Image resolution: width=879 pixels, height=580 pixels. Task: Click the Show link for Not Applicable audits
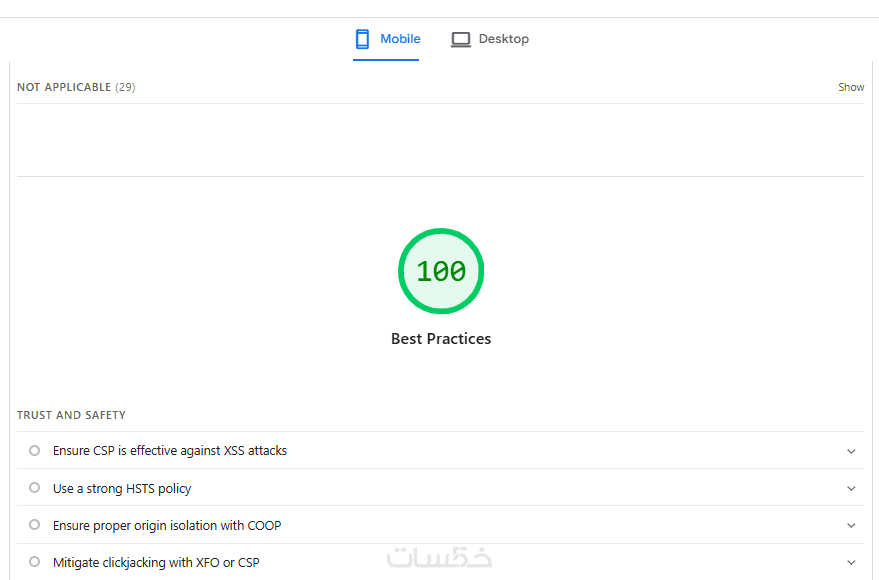tap(851, 87)
